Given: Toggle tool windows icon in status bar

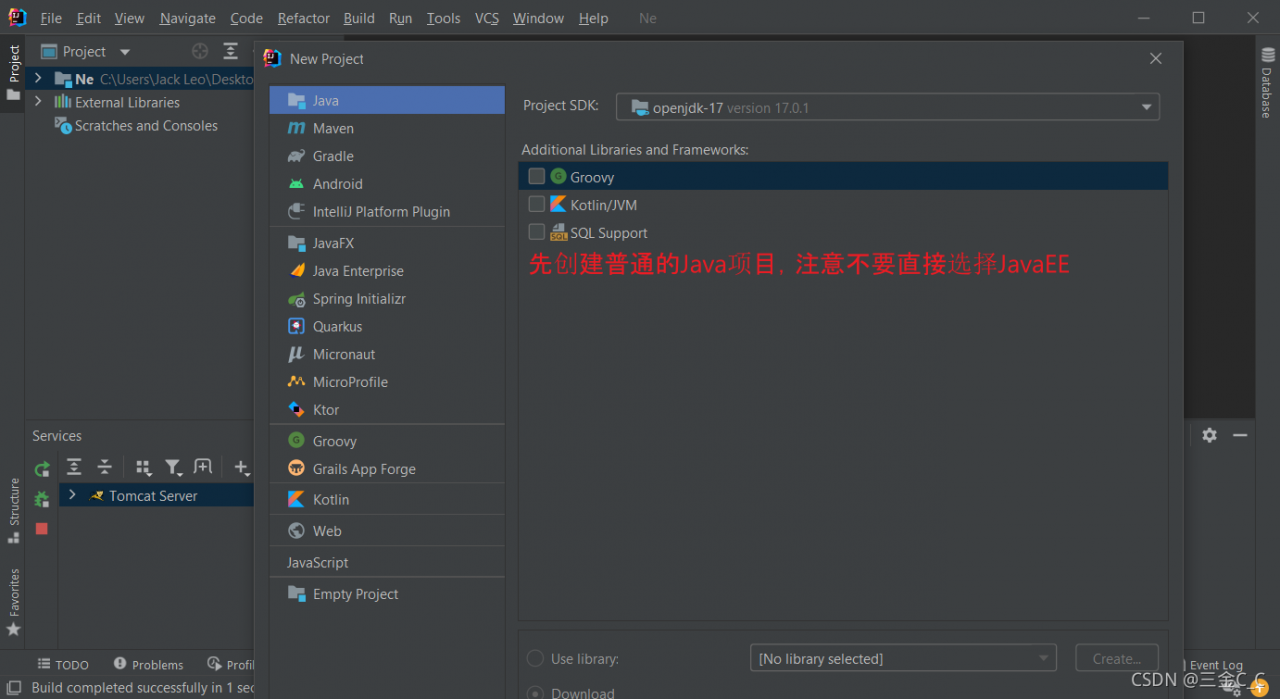Looking at the screenshot, I should (14, 687).
